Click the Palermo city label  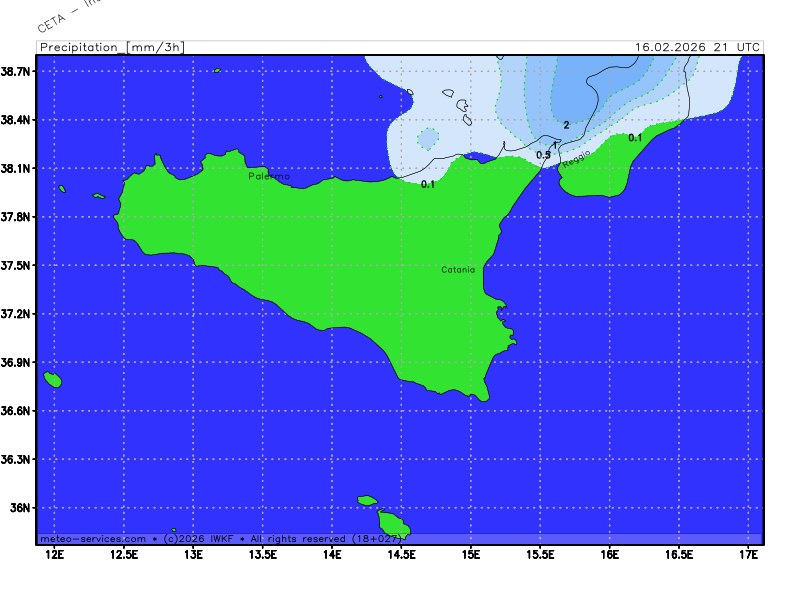click(269, 176)
